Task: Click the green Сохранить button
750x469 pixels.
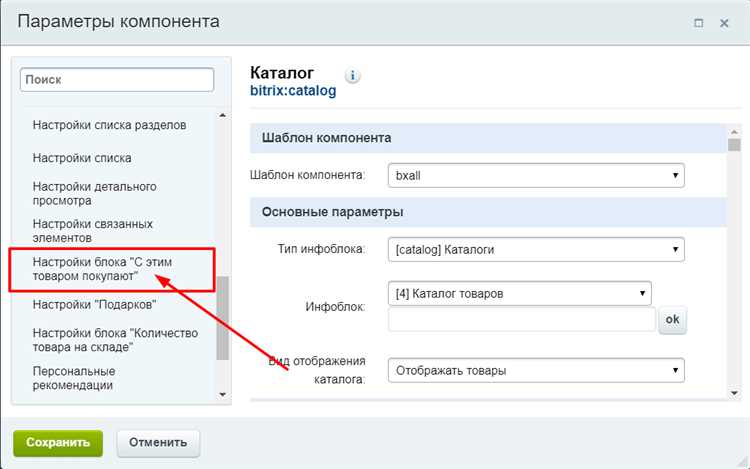Action: [x=58, y=443]
